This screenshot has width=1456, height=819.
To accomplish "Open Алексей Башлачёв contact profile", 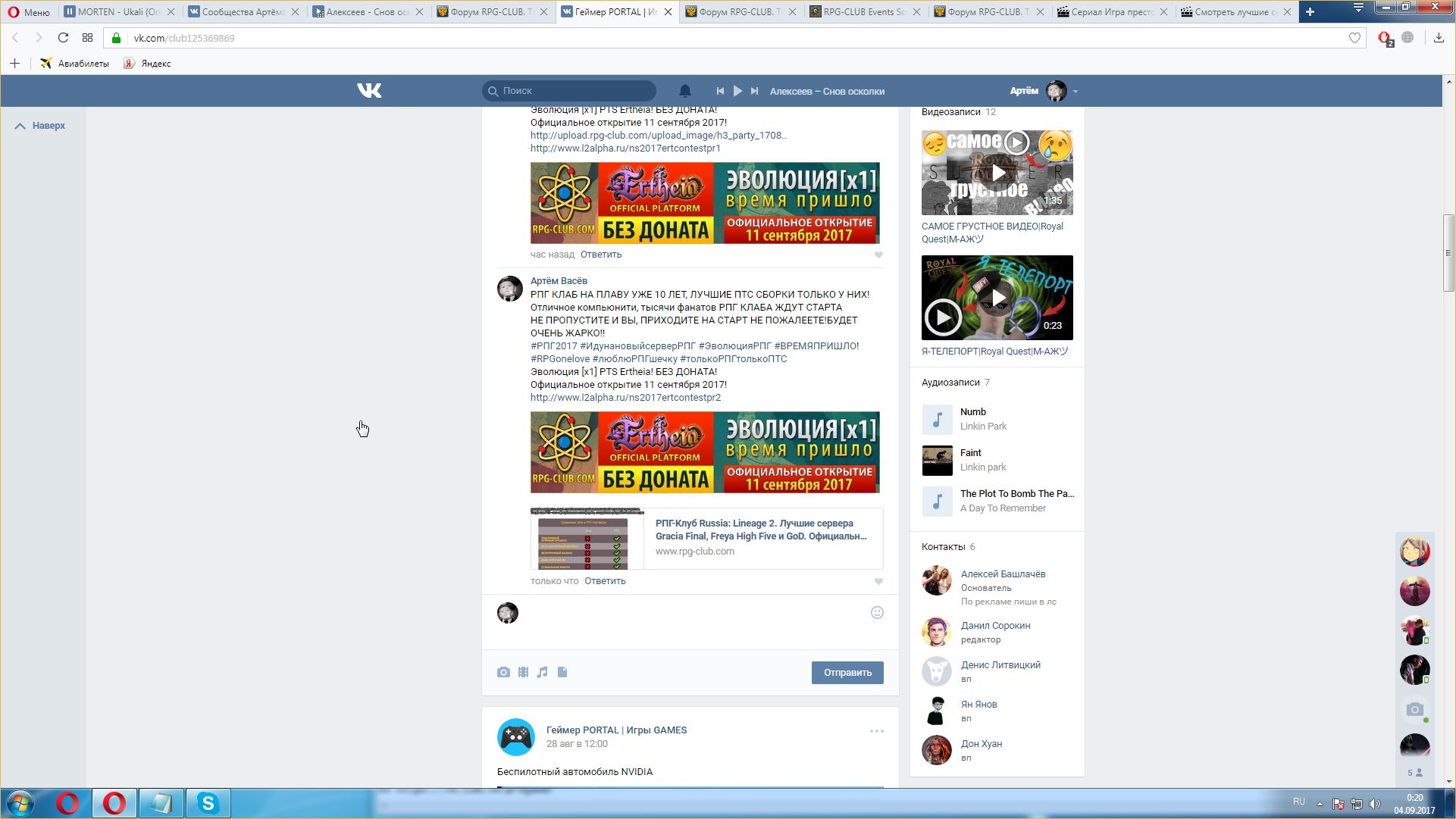I will click(1003, 574).
